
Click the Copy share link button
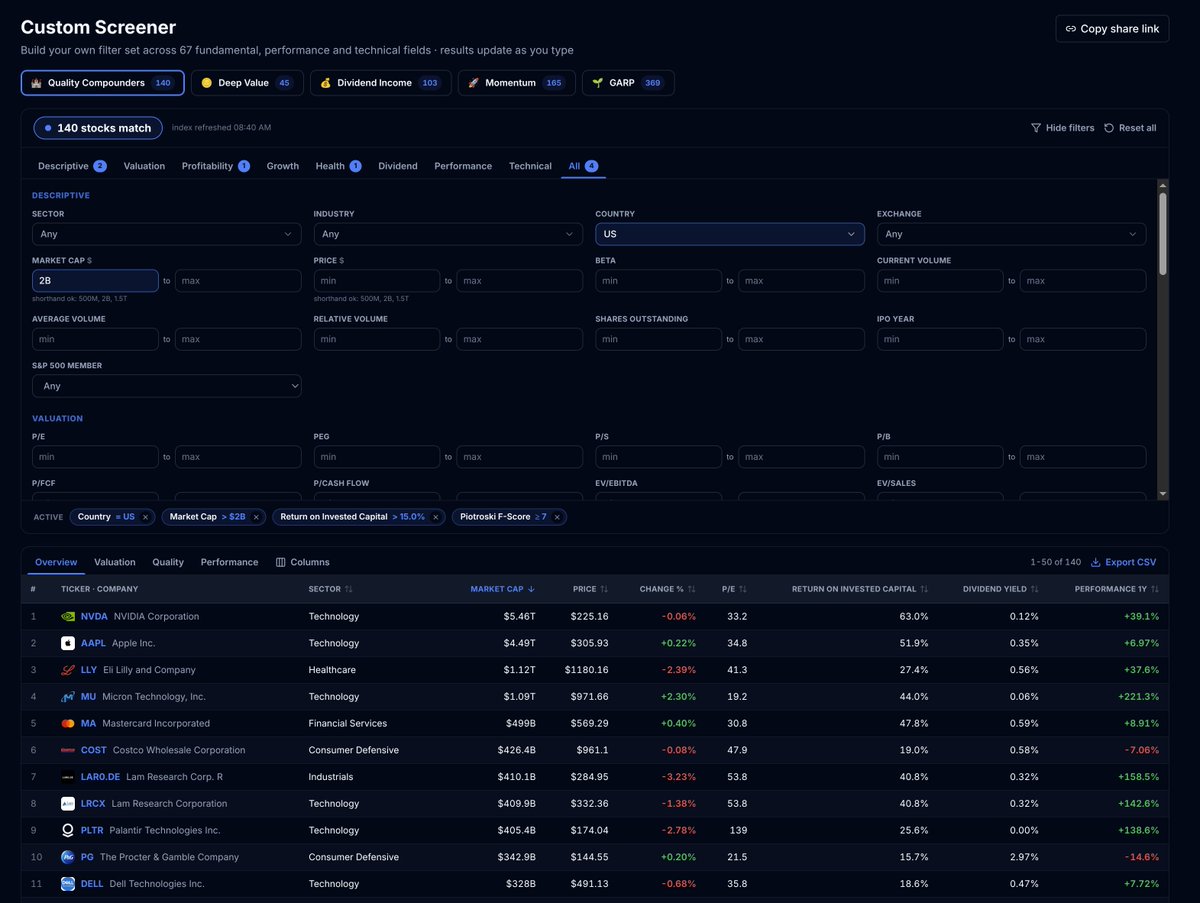[1112, 29]
